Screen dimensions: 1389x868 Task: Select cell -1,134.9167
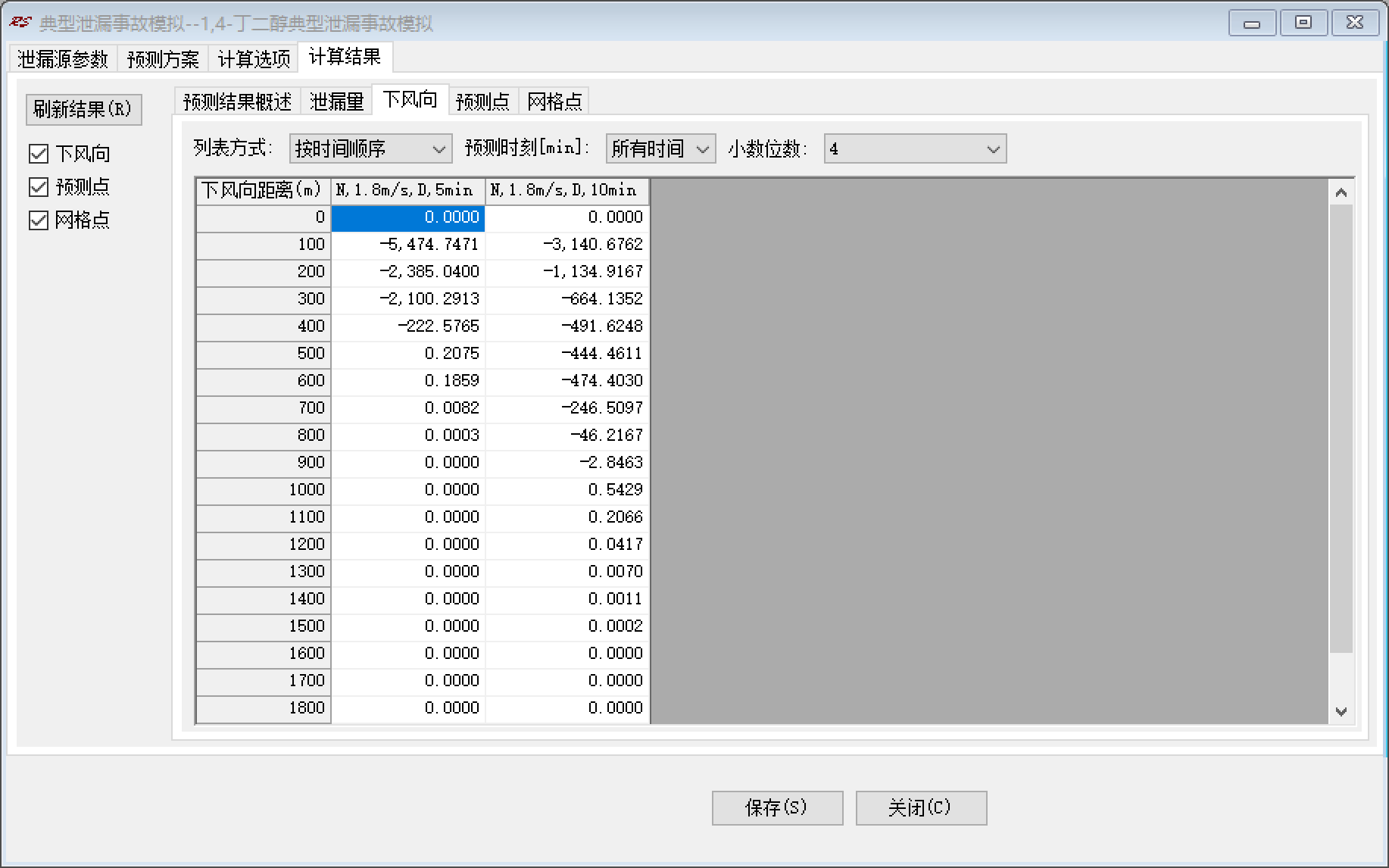(567, 272)
